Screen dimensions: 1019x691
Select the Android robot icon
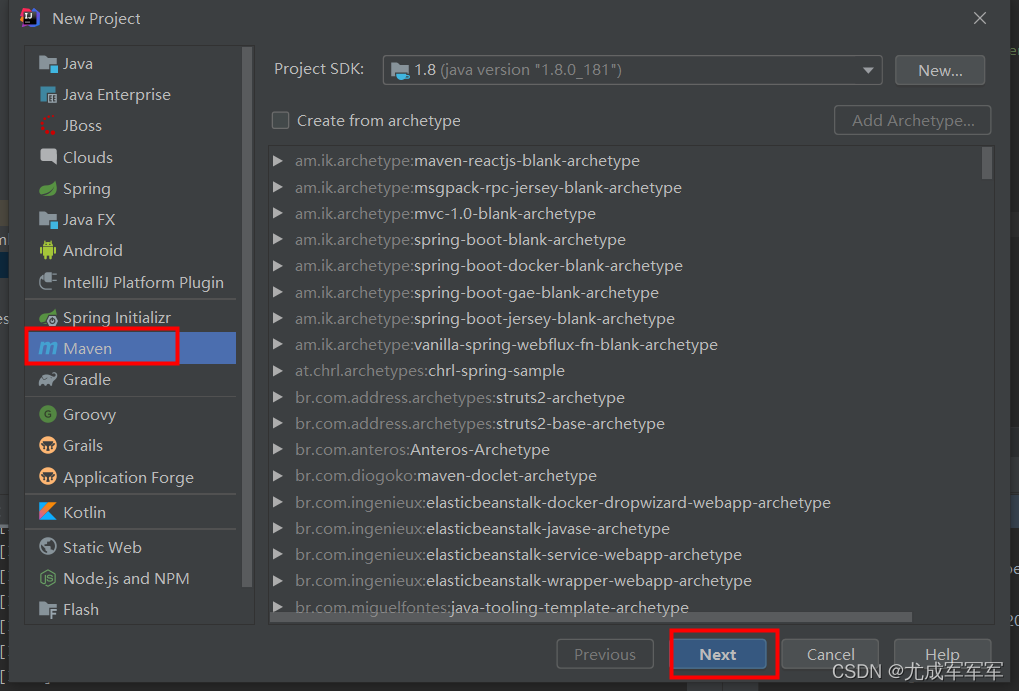click(x=48, y=250)
